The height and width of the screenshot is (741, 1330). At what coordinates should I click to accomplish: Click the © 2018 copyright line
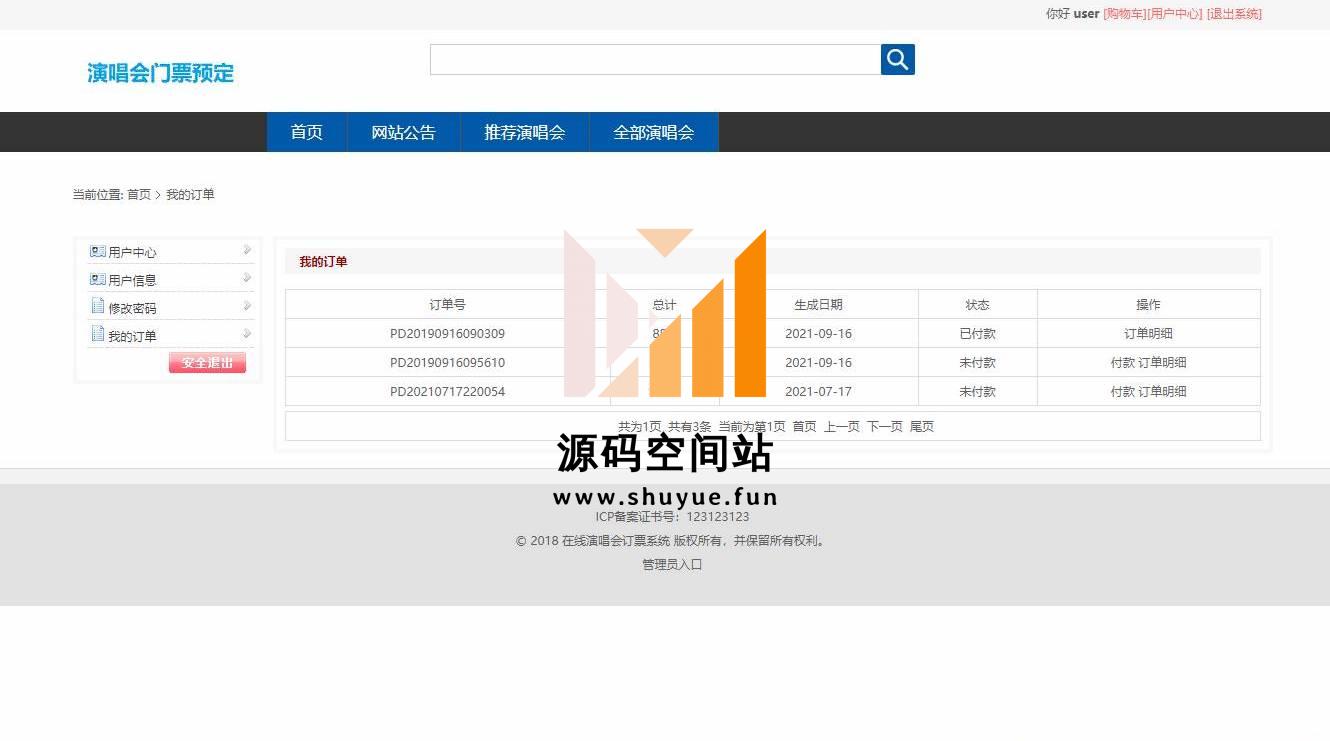click(x=672, y=541)
